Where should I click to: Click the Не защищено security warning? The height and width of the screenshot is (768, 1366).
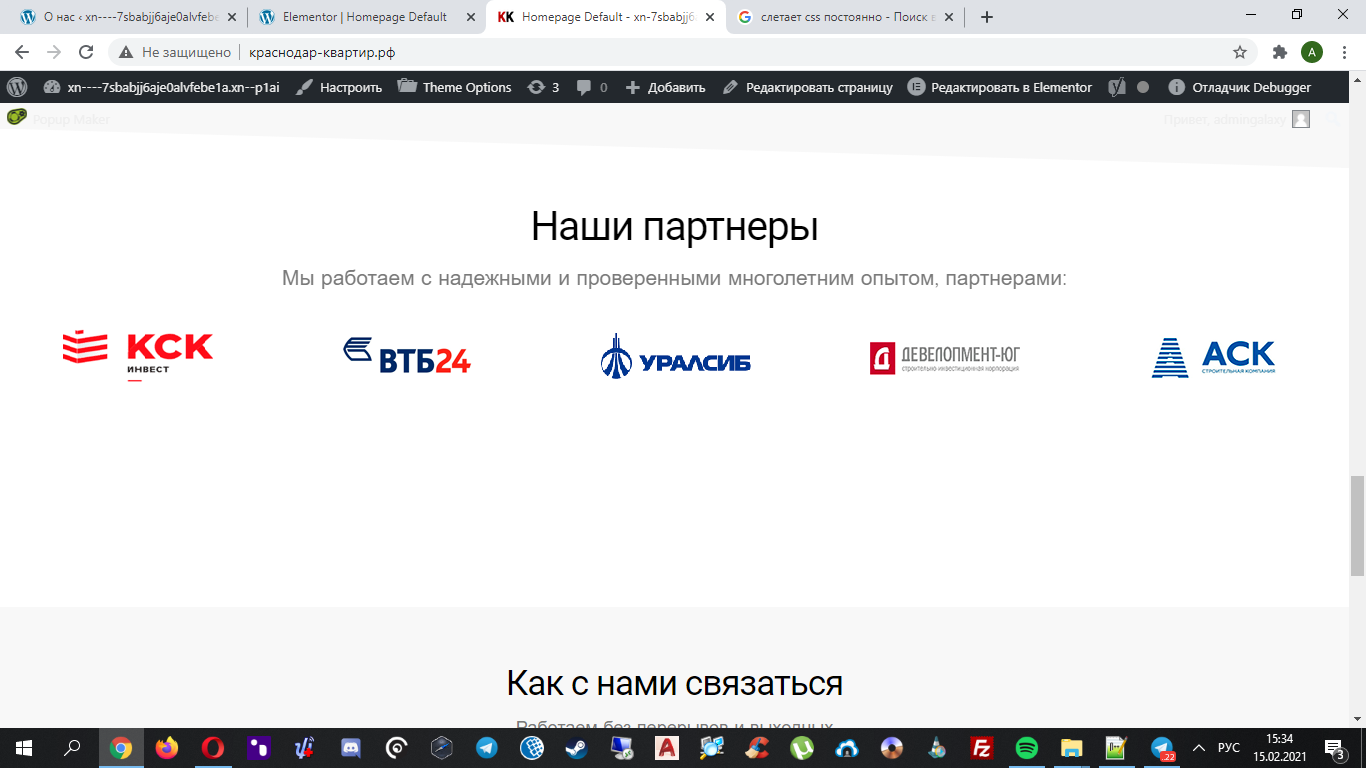(175, 52)
